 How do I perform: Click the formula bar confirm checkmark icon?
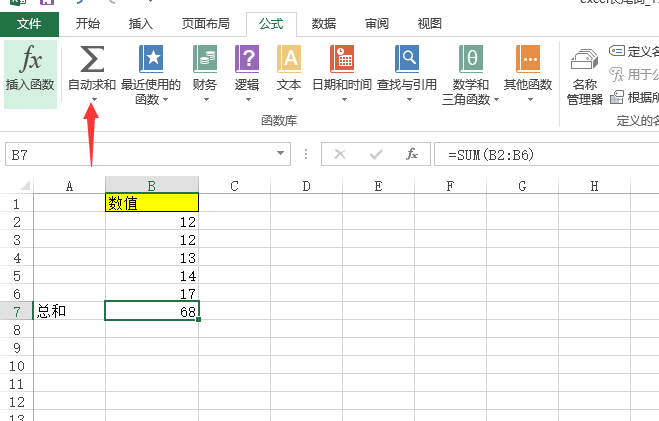[376, 155]
